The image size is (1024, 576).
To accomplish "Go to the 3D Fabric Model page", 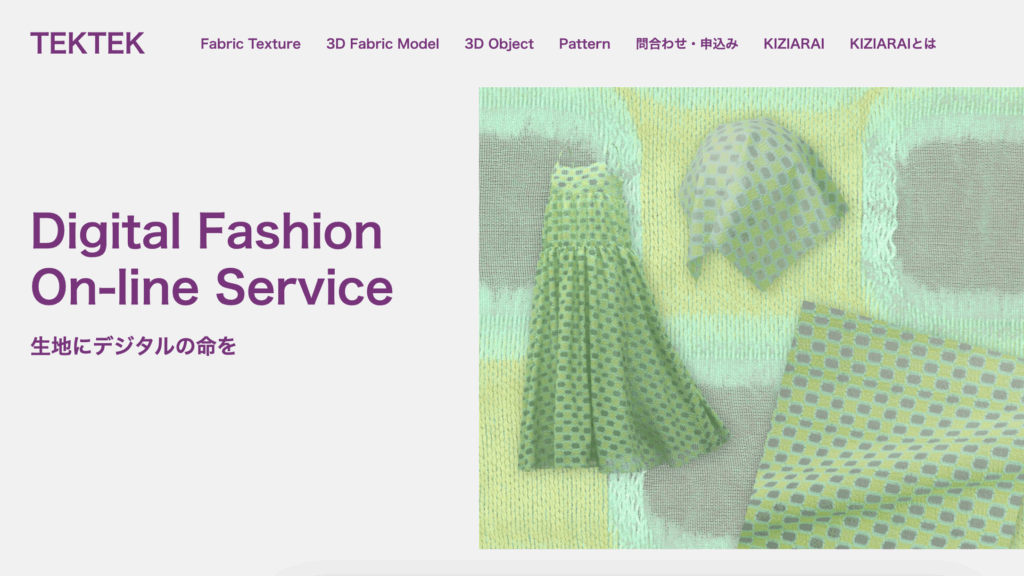I will 383,44.
